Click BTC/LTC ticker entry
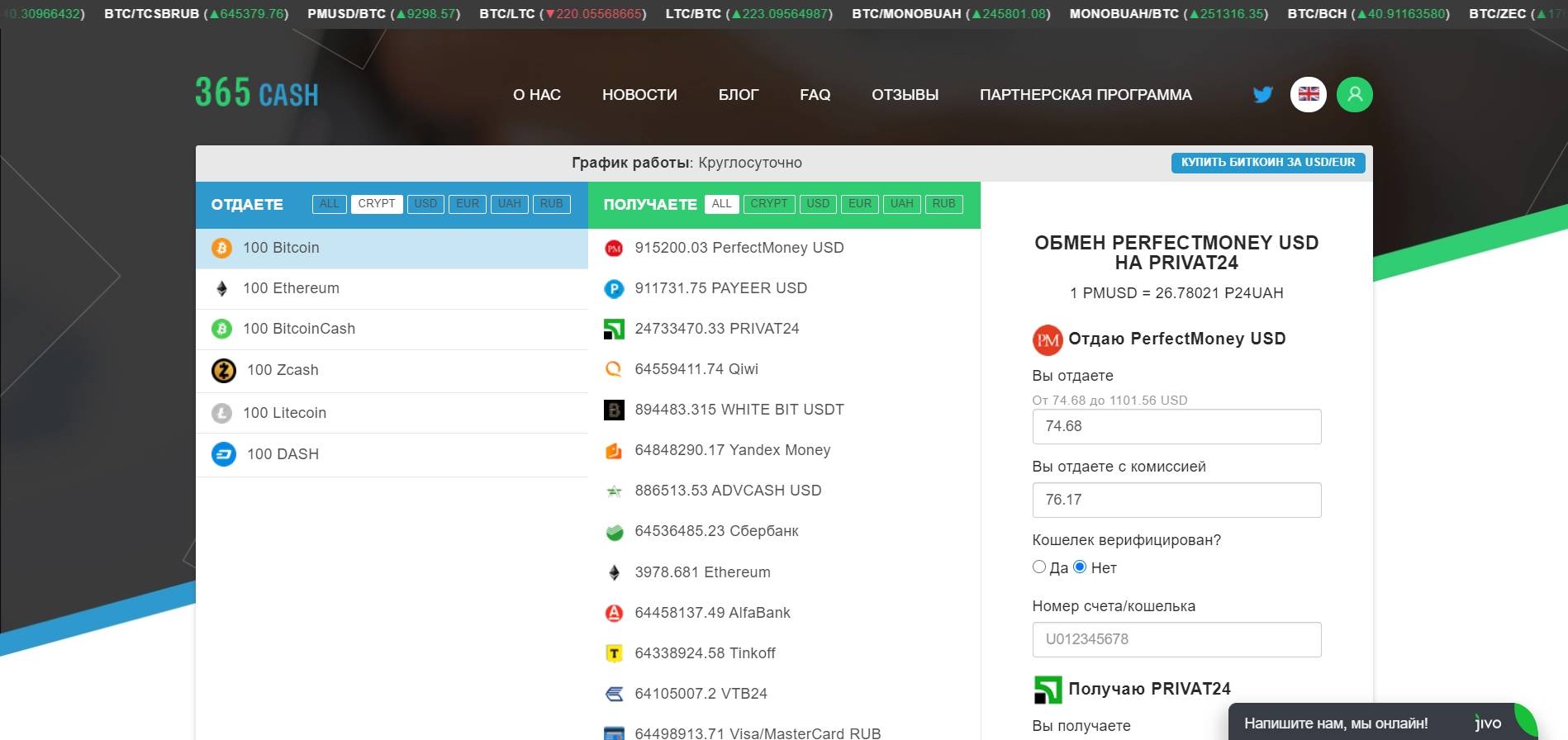This screenshot has width=1568, height=740. [563, 14]
